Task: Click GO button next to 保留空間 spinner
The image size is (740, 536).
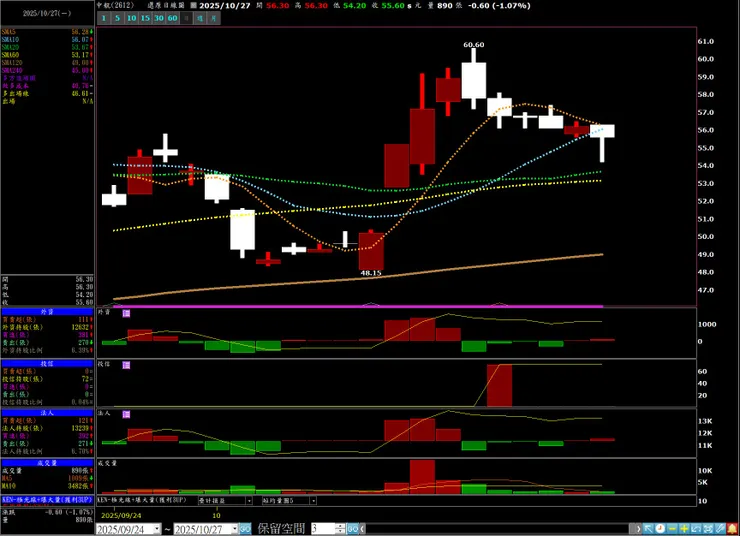Action: pyautogui.click(x=353, y=529)
